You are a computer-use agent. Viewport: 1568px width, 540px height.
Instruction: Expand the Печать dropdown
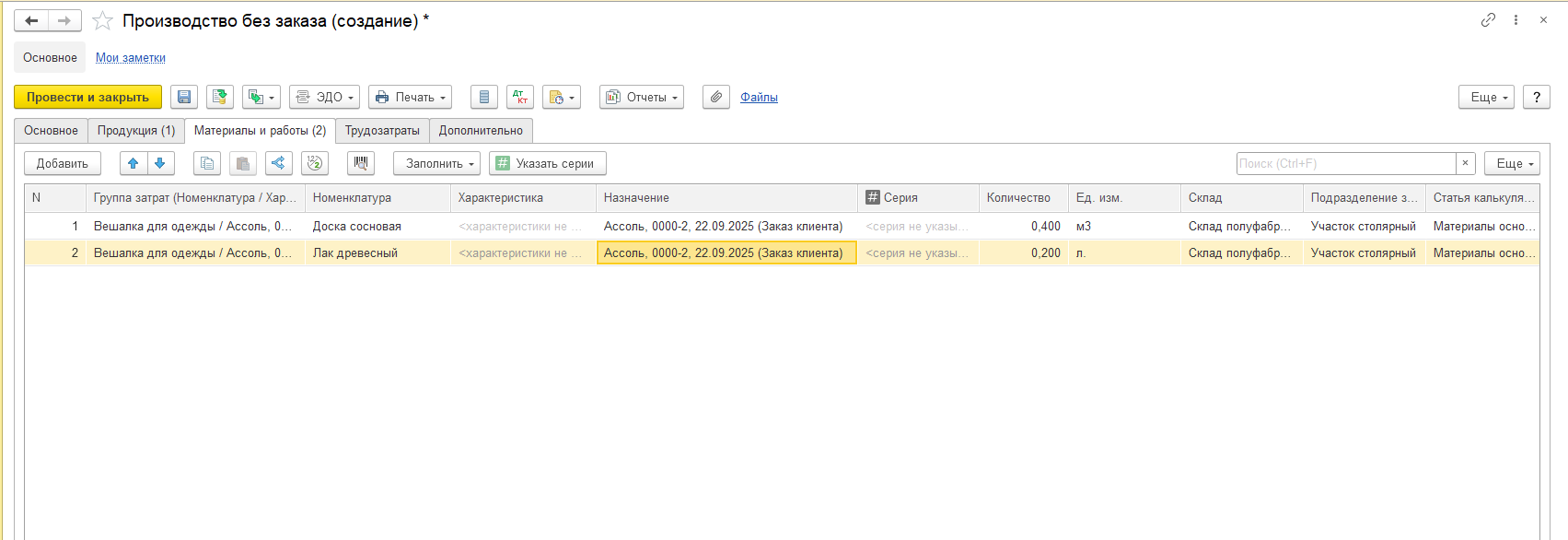(410, 97)
